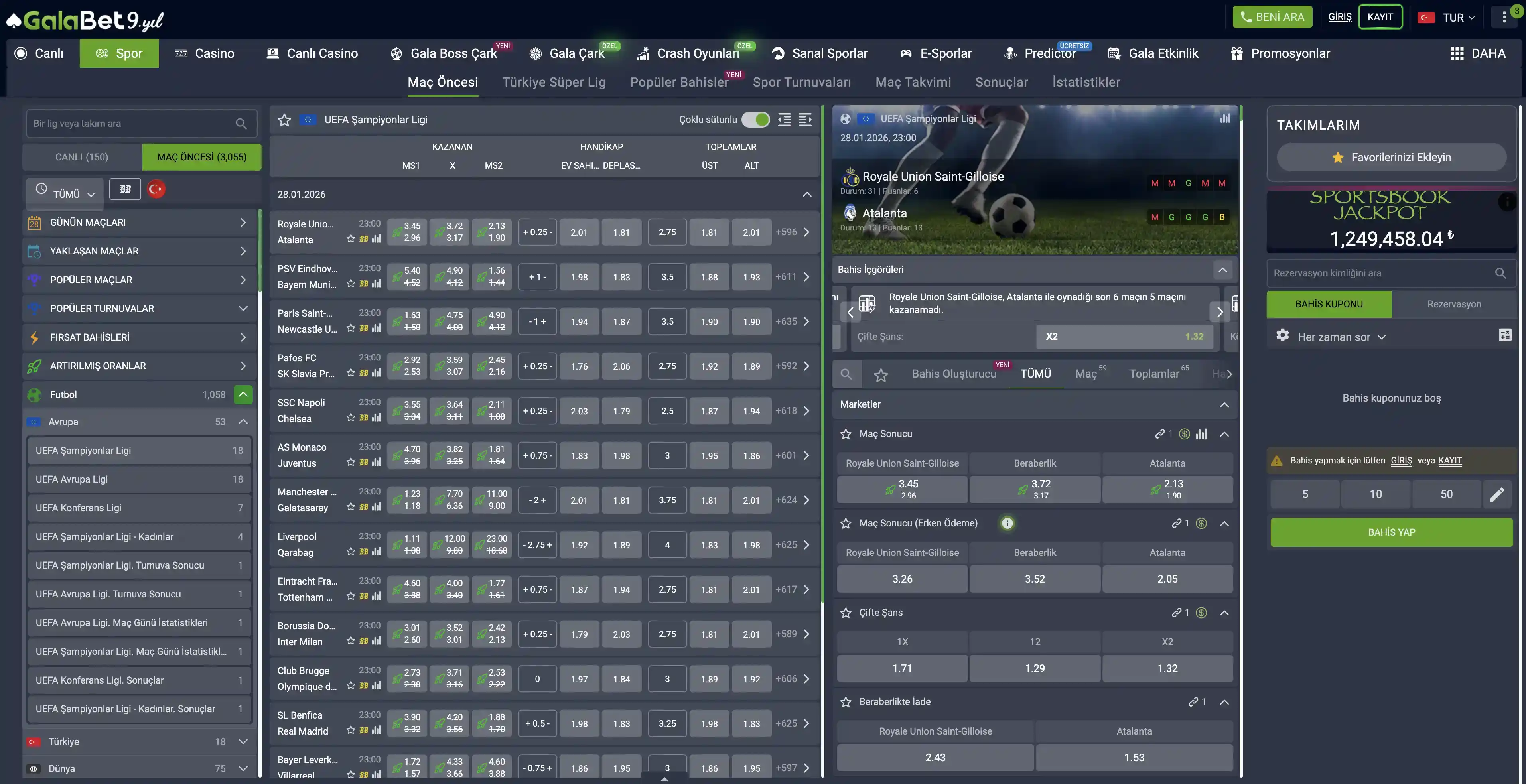The image size is (1526, 784).
Task: Click next arrow on Bahis İçgörüleri carousel
Action: click(x=1219, y=311)
